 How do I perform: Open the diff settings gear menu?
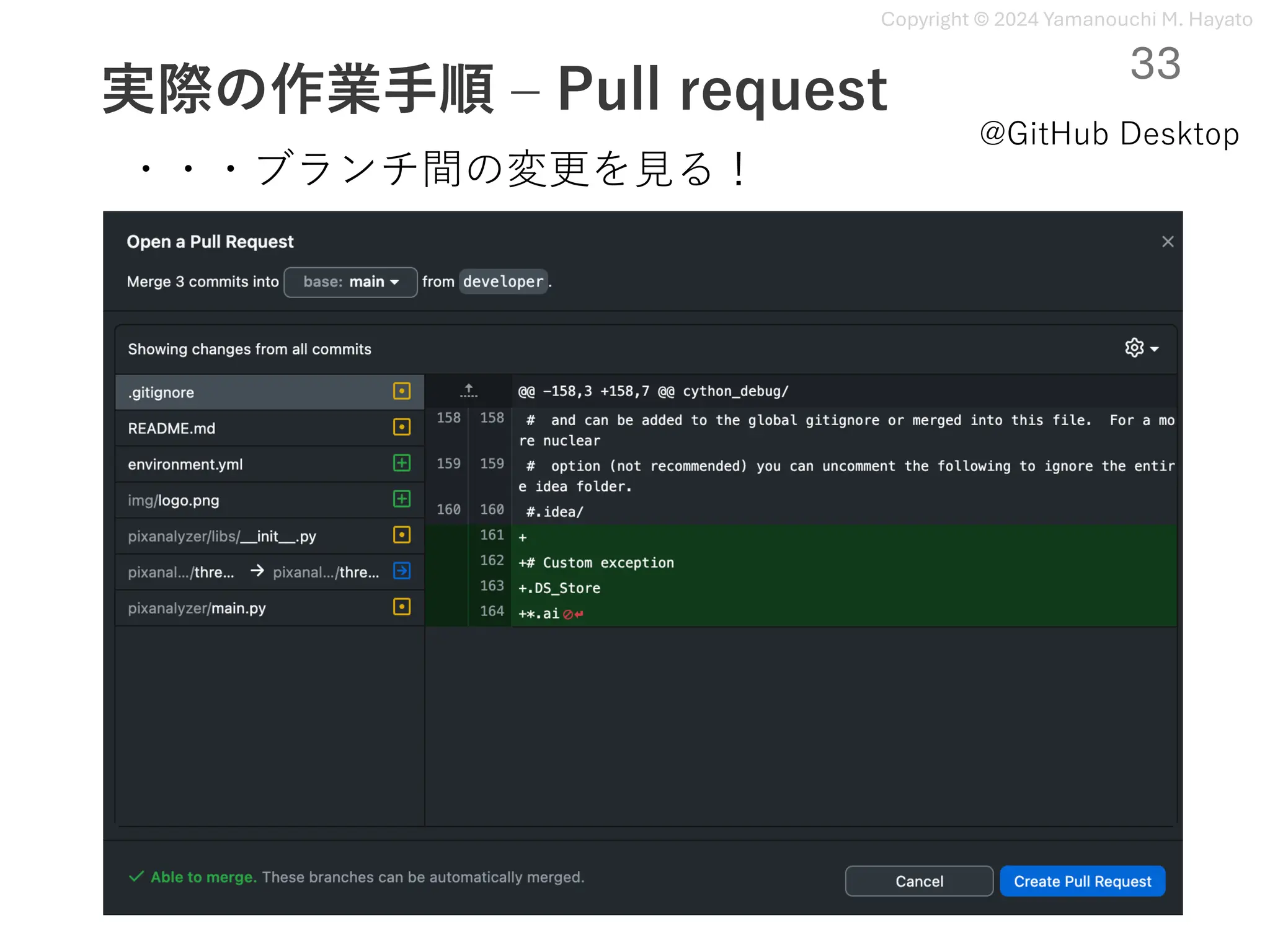(1141, 348)
